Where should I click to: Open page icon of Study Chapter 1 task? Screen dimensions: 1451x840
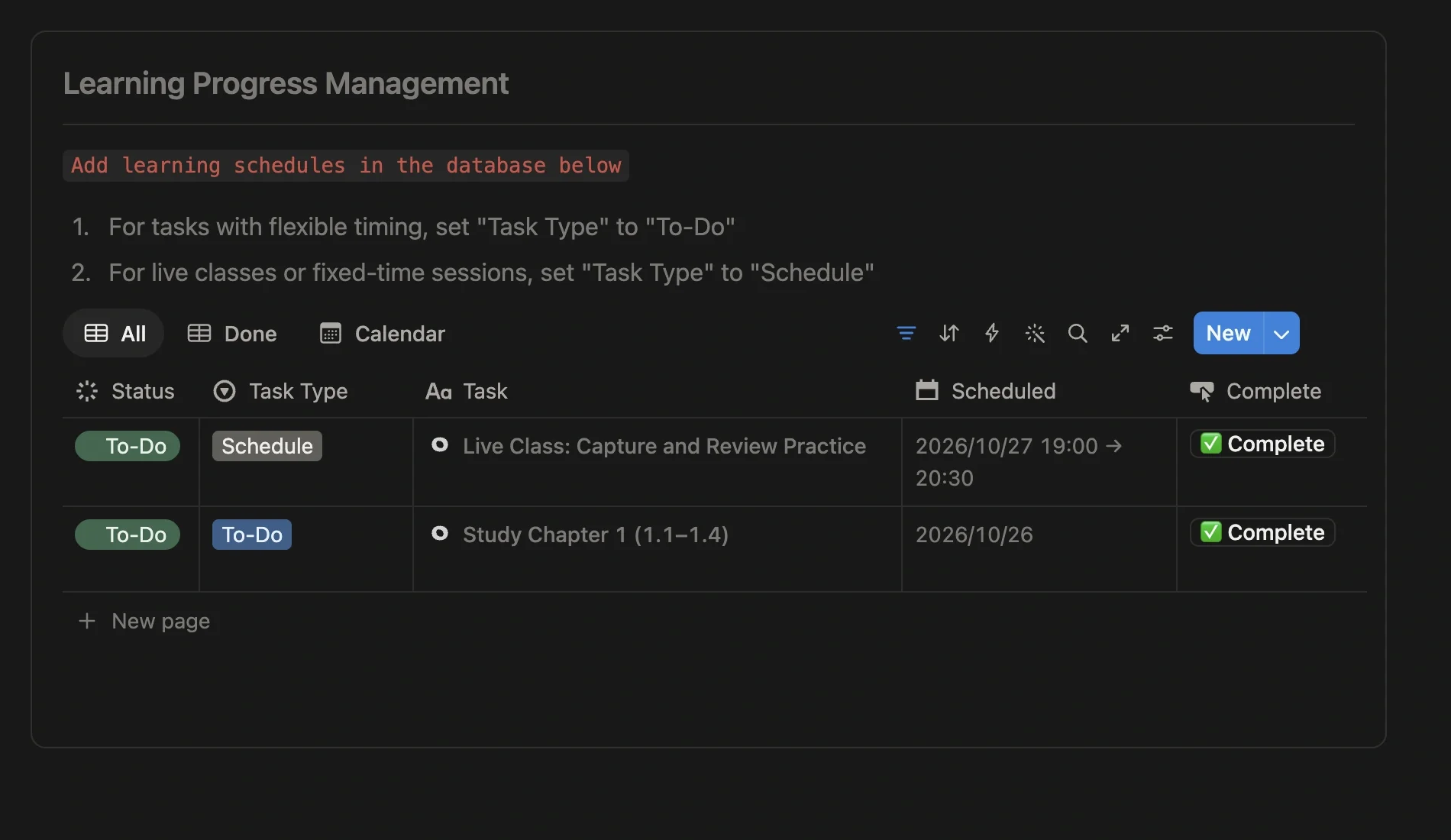[x=440, y=533]
